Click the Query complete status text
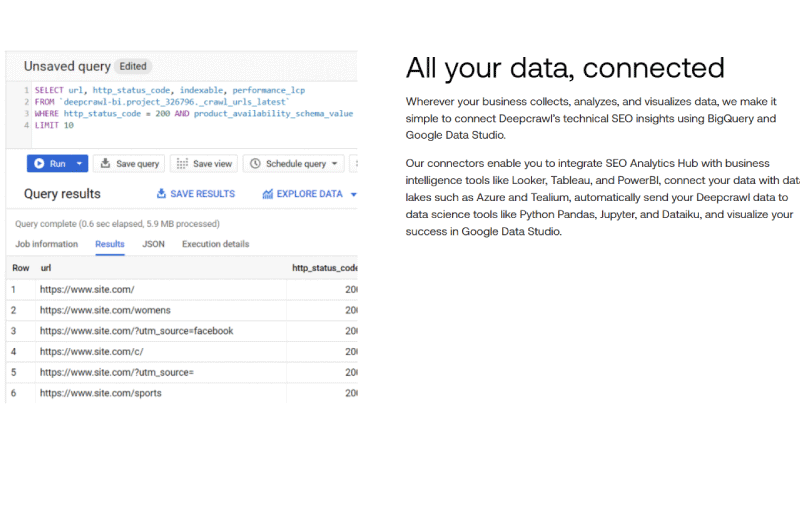The width and height of the screenshot is (800, 530). (117, 224)
